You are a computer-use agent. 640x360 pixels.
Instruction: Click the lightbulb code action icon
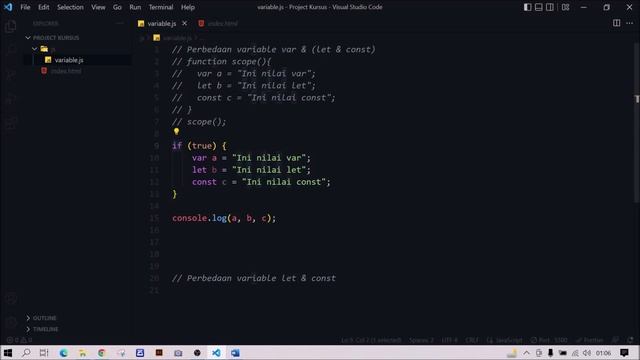coord(176,131)
